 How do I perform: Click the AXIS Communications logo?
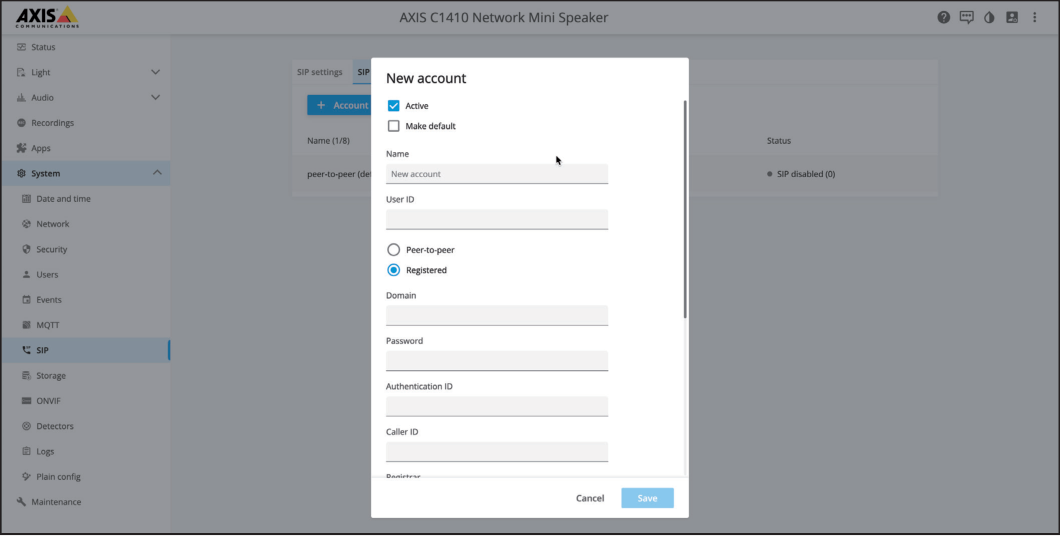[47, 17]
